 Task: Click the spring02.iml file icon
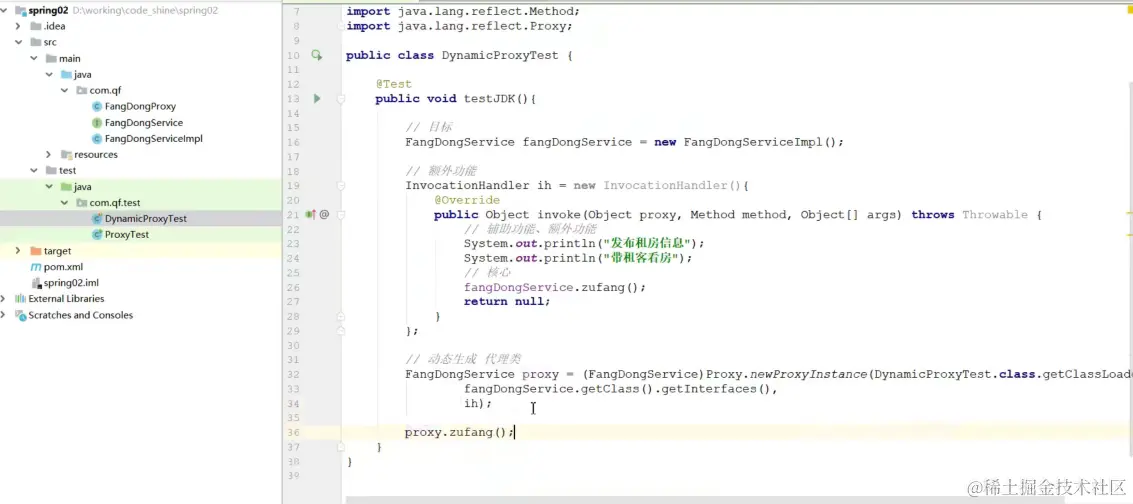click(x=36, y=283)
